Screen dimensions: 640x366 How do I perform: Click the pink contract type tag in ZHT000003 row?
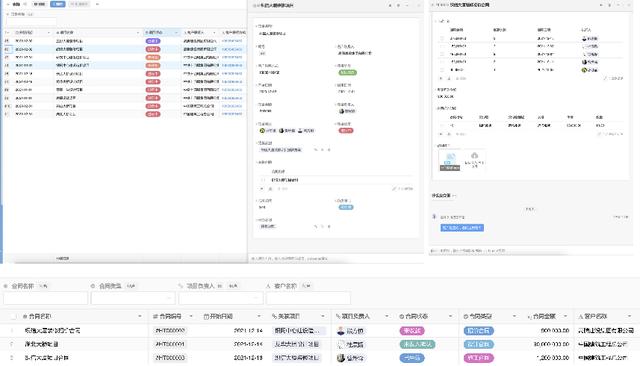[478, 358]
